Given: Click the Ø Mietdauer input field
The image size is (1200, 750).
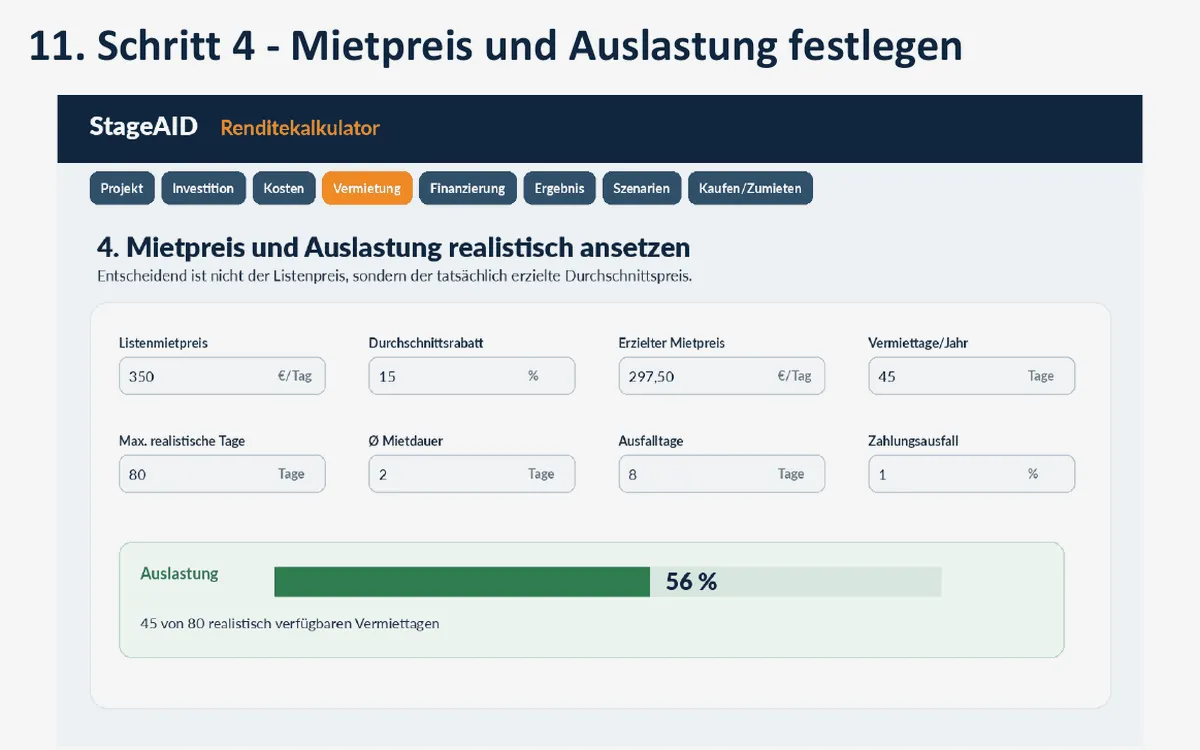Looking at the screenshot, I should pos(472,474).
